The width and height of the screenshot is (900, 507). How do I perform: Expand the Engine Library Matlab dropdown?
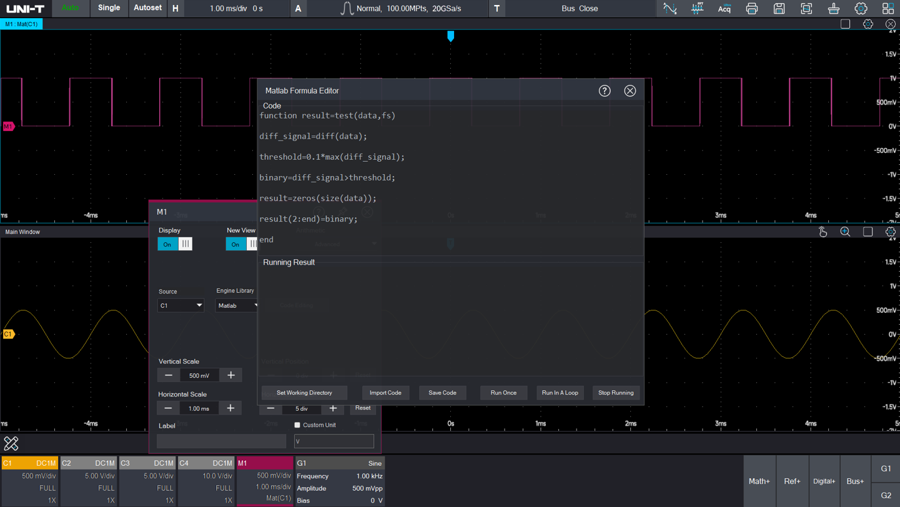pos(237,306)
